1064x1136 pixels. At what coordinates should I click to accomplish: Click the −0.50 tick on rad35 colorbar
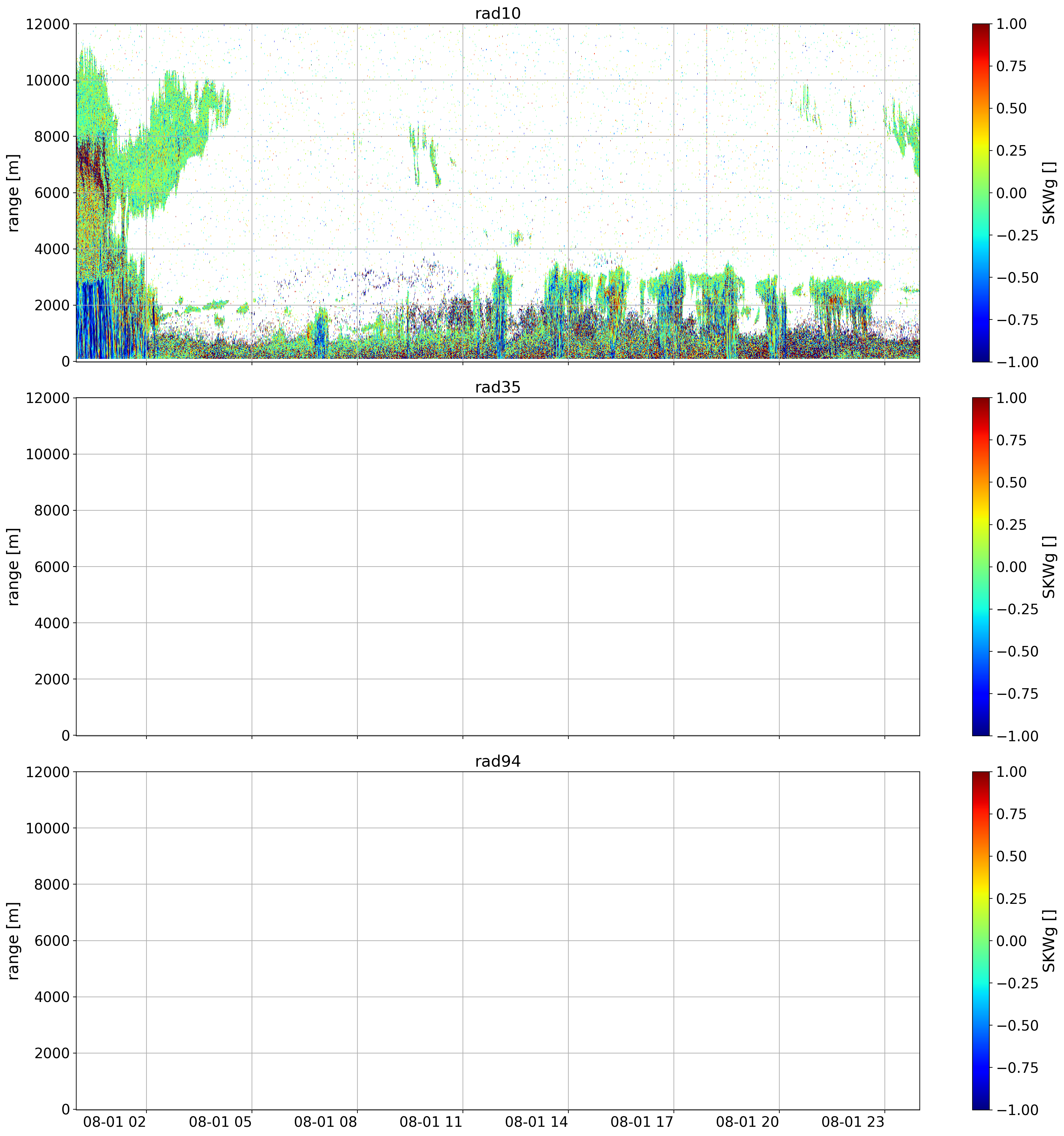click(x=1017, y=651)
